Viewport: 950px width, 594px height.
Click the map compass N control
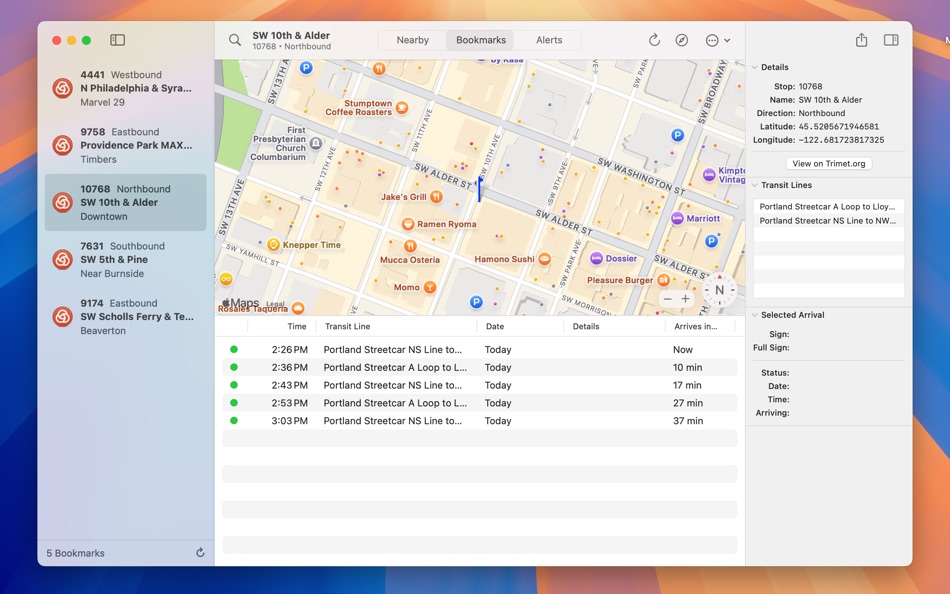click(719, 290)
